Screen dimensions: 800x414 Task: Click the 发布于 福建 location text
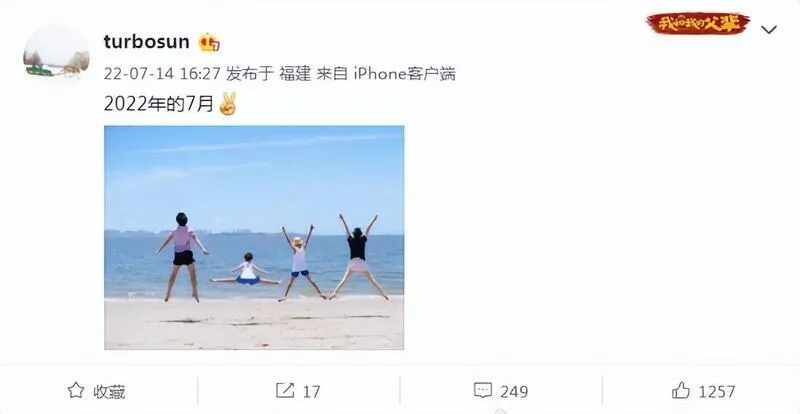pyautogui.click(x=268, y=74)
